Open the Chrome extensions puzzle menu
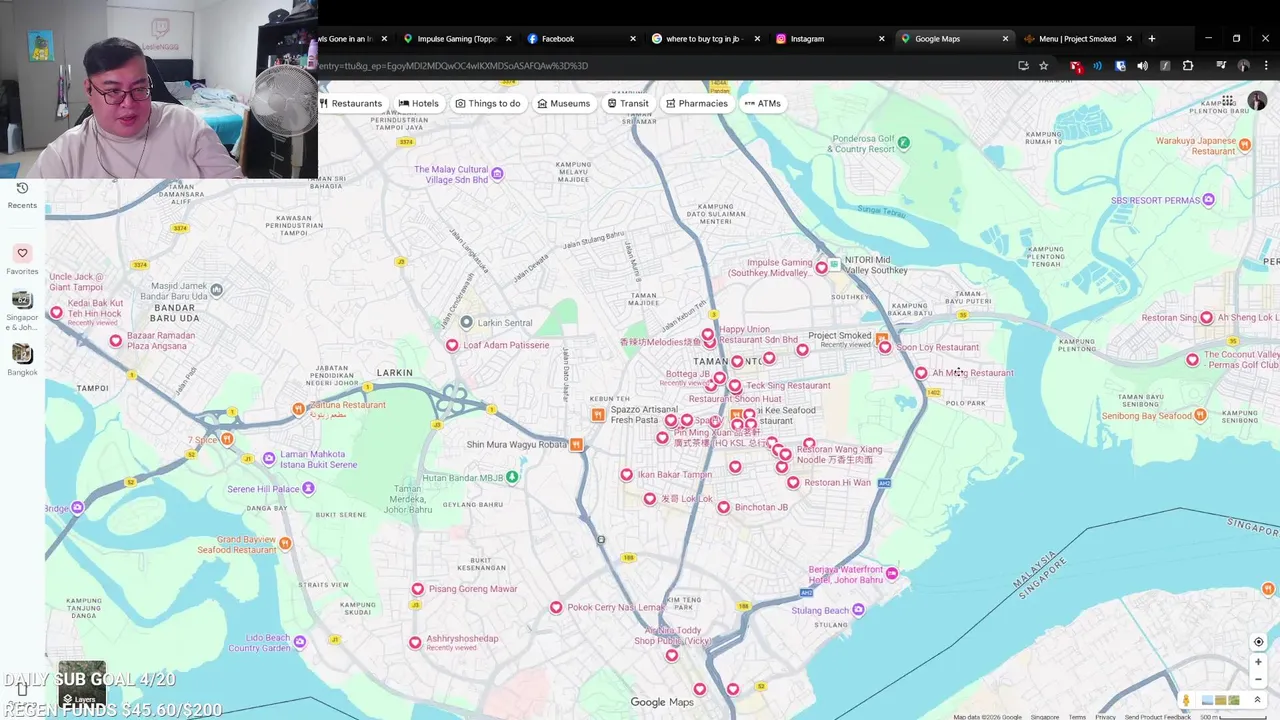 pyautogui.click(x=1188, y=66)
